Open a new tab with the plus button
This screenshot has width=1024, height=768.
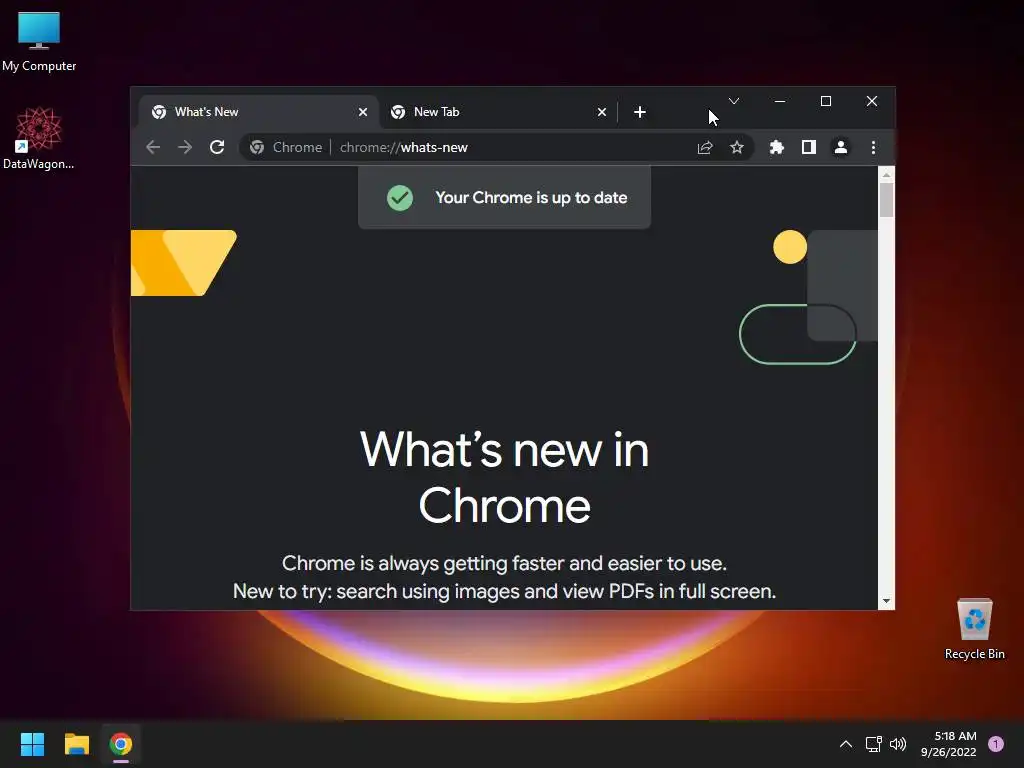click(640, 112)
